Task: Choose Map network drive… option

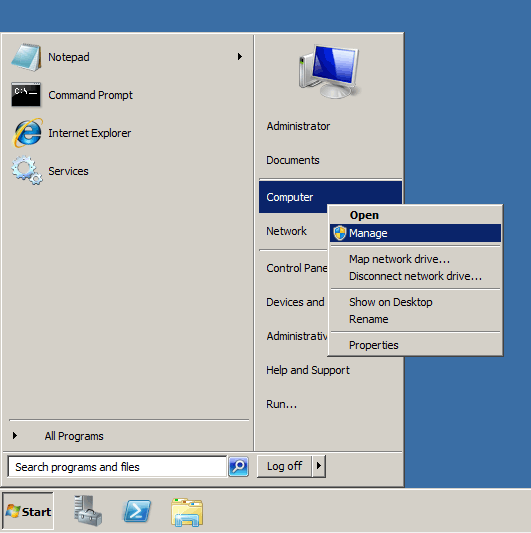Action: coord(415,259)
